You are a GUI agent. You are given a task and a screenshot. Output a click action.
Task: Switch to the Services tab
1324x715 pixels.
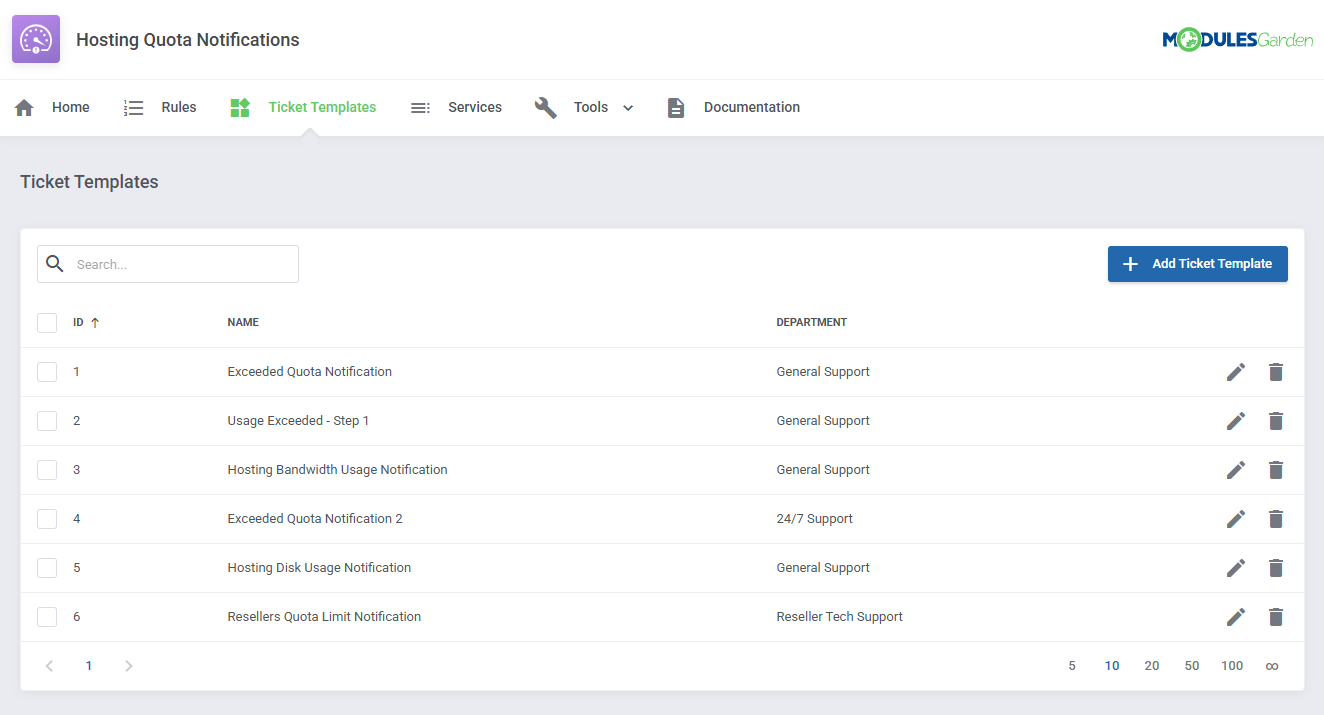tap(474, 107)
